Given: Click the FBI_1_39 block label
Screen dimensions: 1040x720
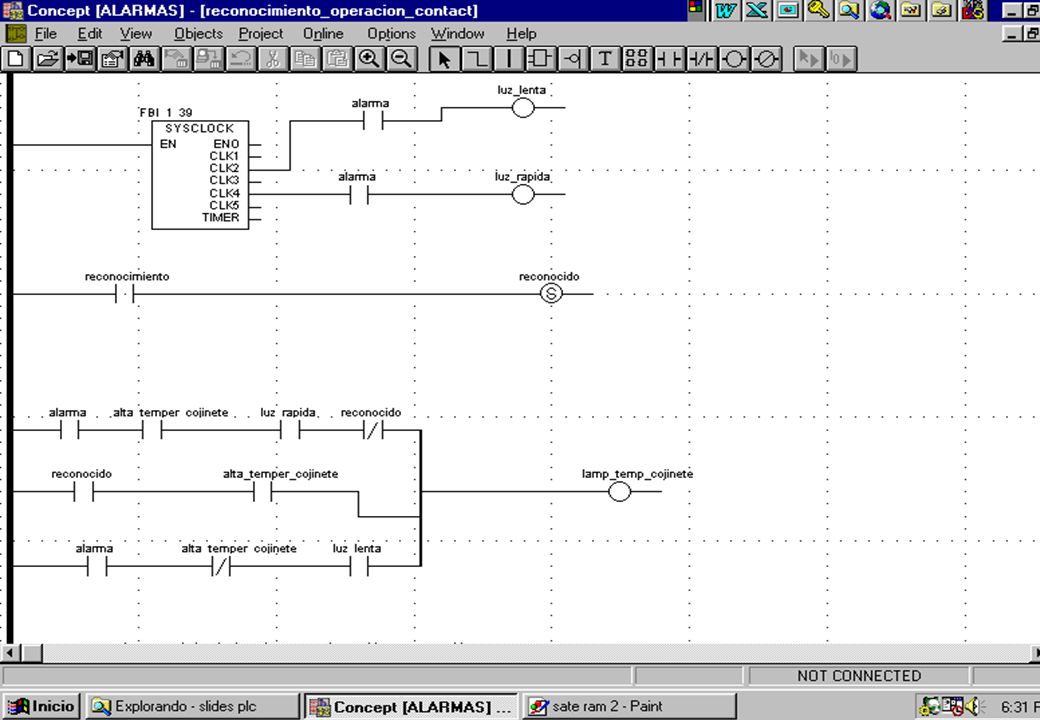Looking at the screenshot, I should pos(166,112).
